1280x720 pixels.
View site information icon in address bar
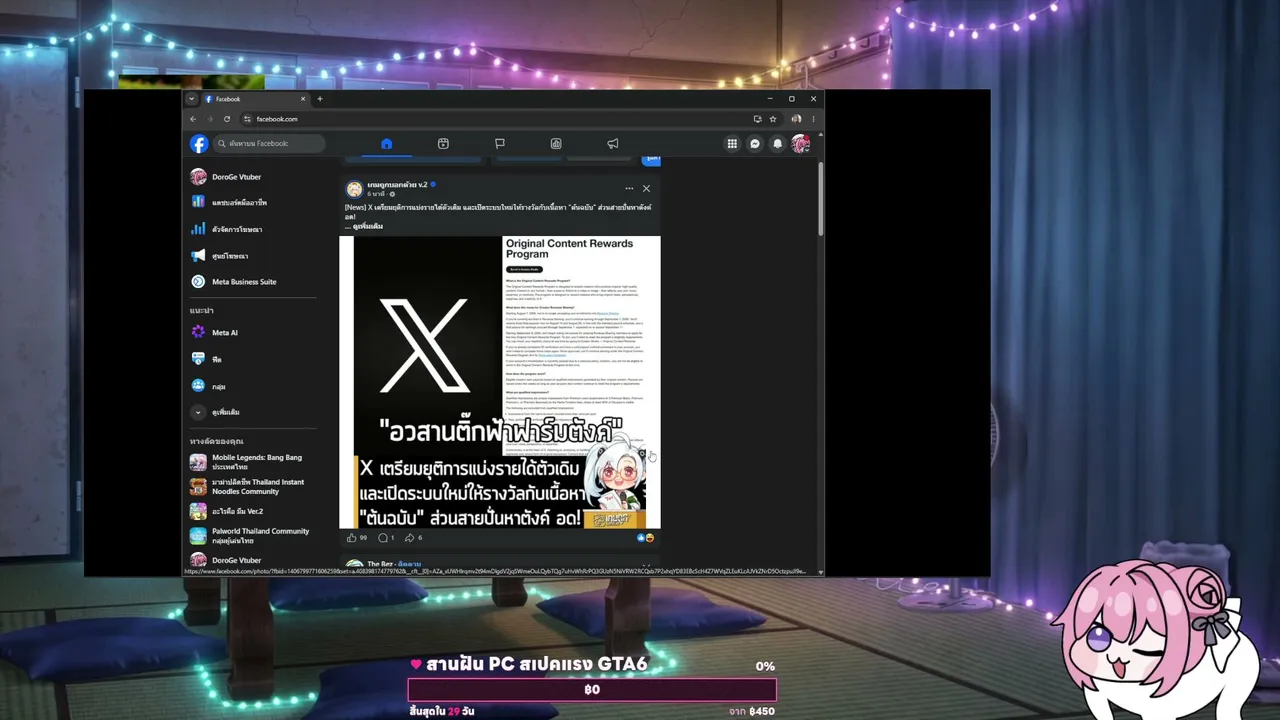(x=248, y=119)
